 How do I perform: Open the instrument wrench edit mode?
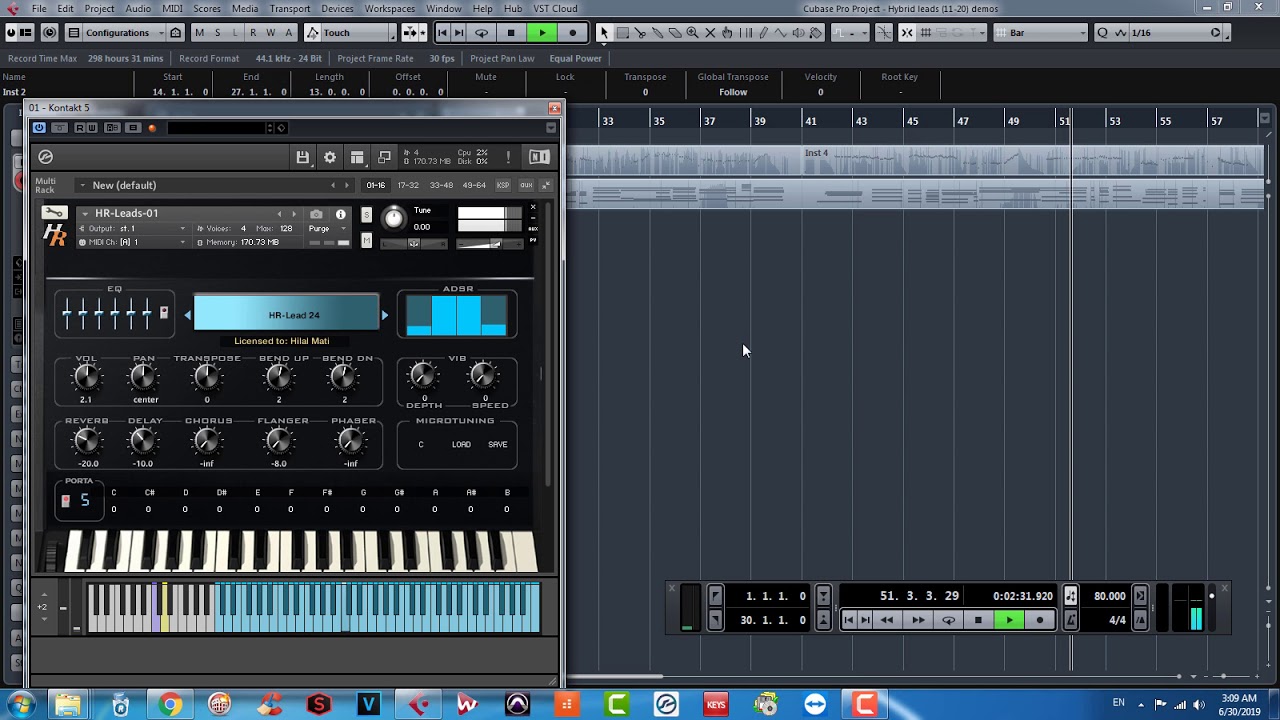tap(54, 213)
